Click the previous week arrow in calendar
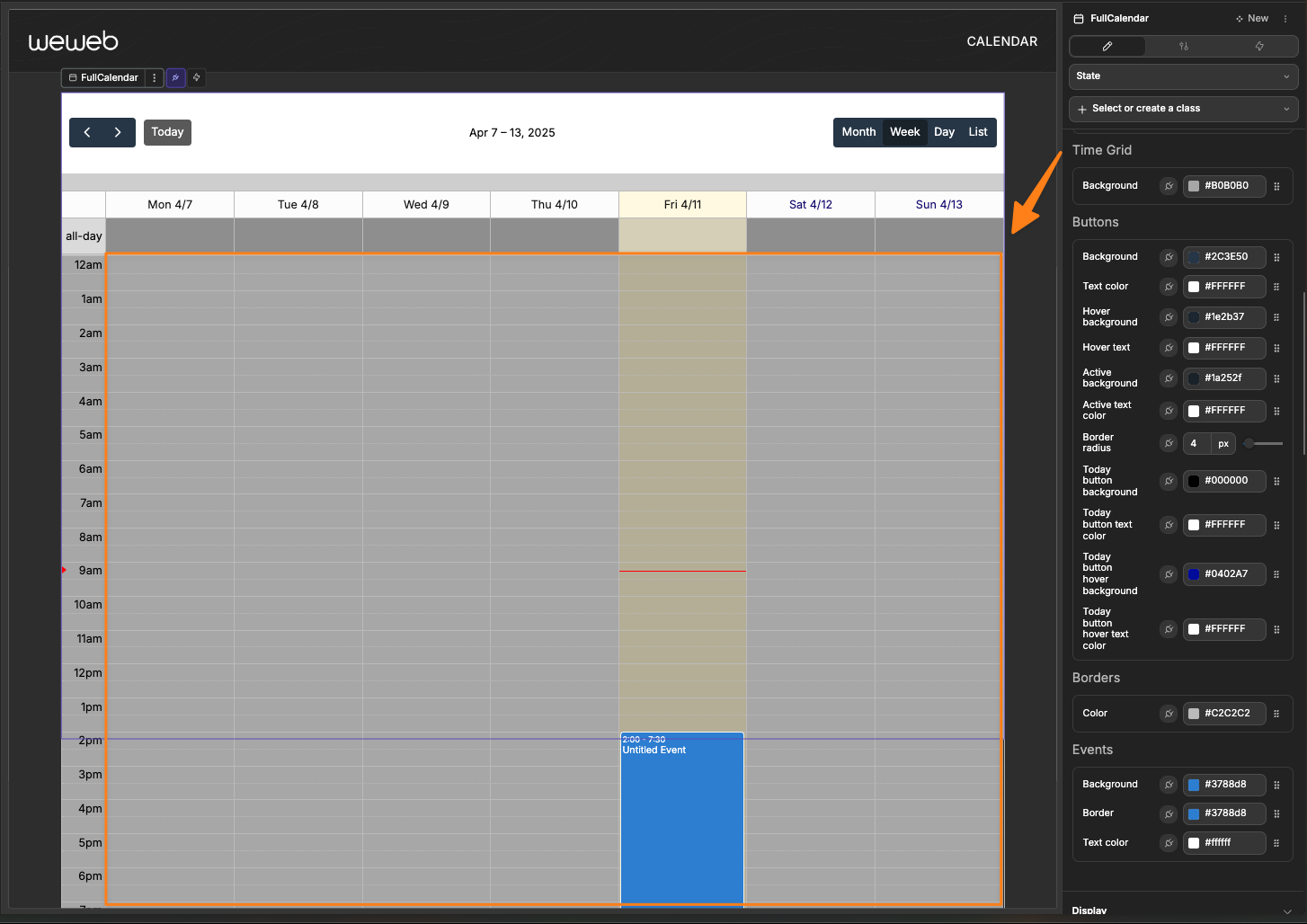This screenshot has height=924, width=1307. (87, 132)
